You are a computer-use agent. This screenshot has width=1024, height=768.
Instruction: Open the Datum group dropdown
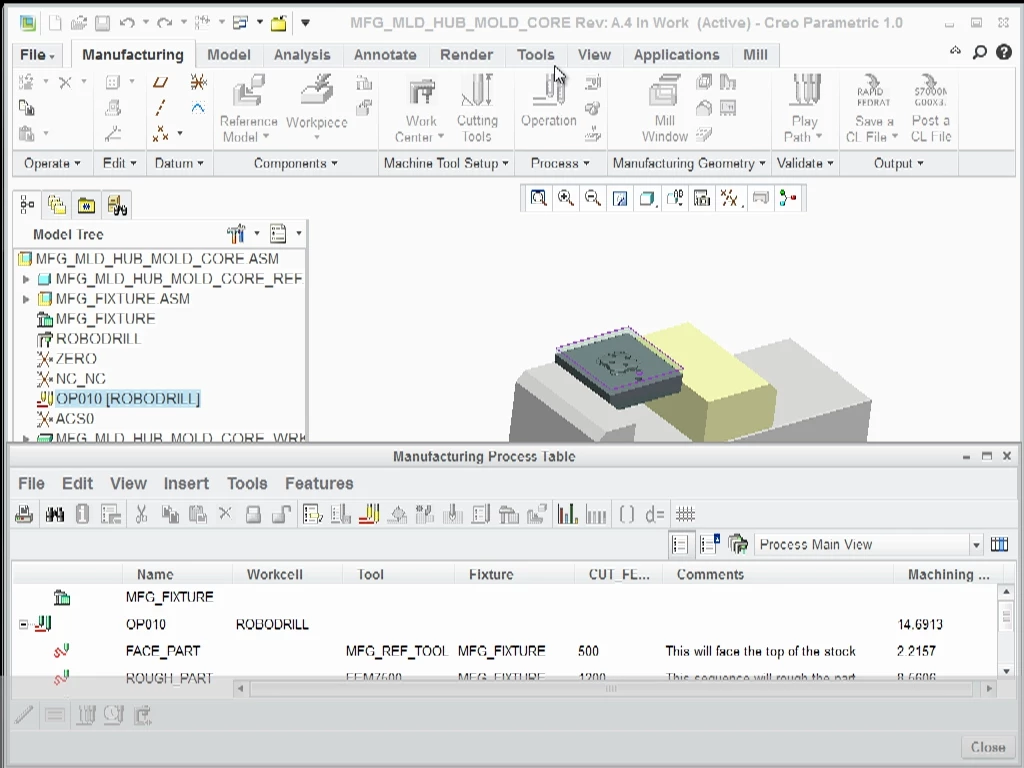pyautogui.click(x=179, y=163)
